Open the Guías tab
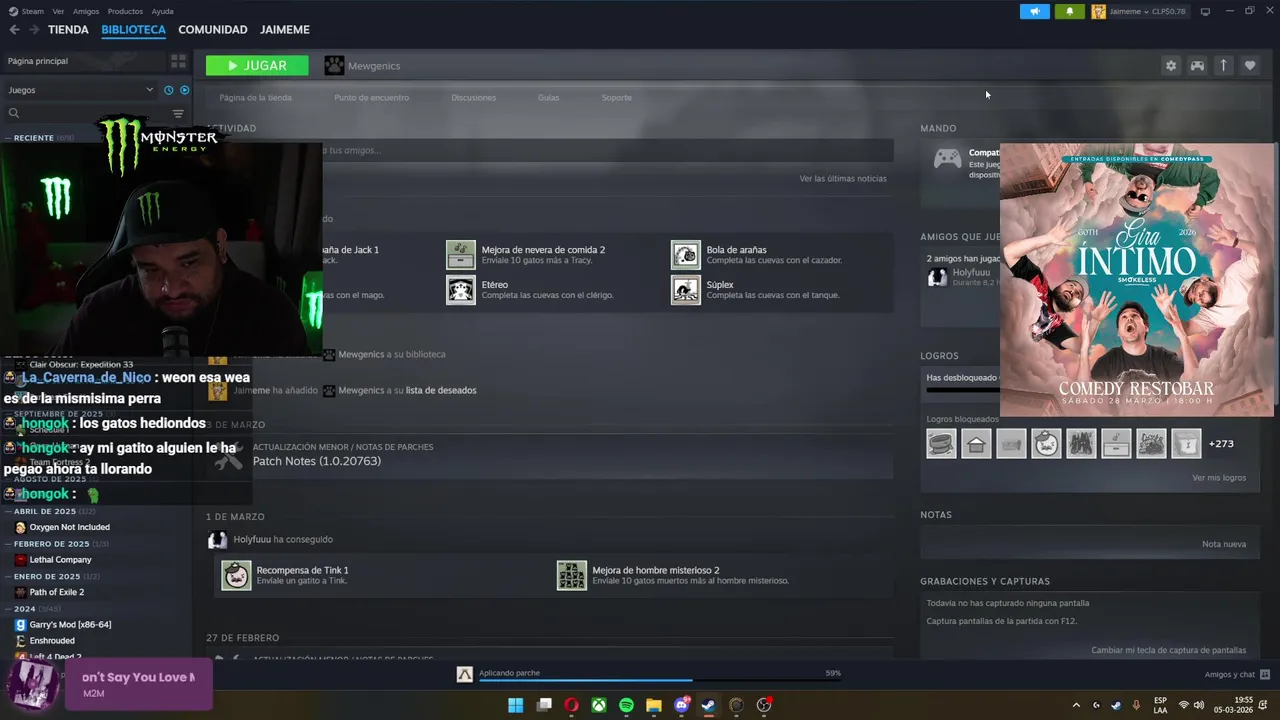Viewport: 1280px width, 720px height. (548, 98)
